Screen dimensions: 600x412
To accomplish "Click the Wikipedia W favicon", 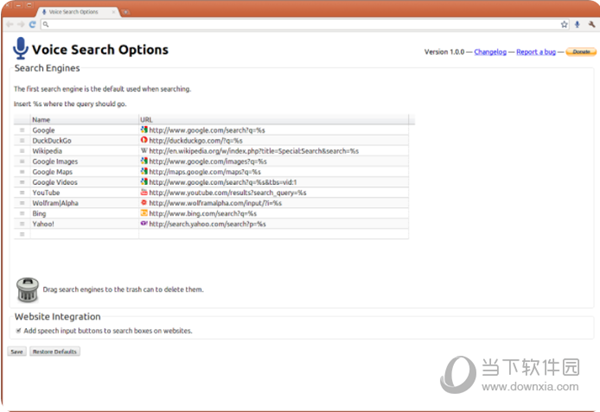I will pos(144,151).
